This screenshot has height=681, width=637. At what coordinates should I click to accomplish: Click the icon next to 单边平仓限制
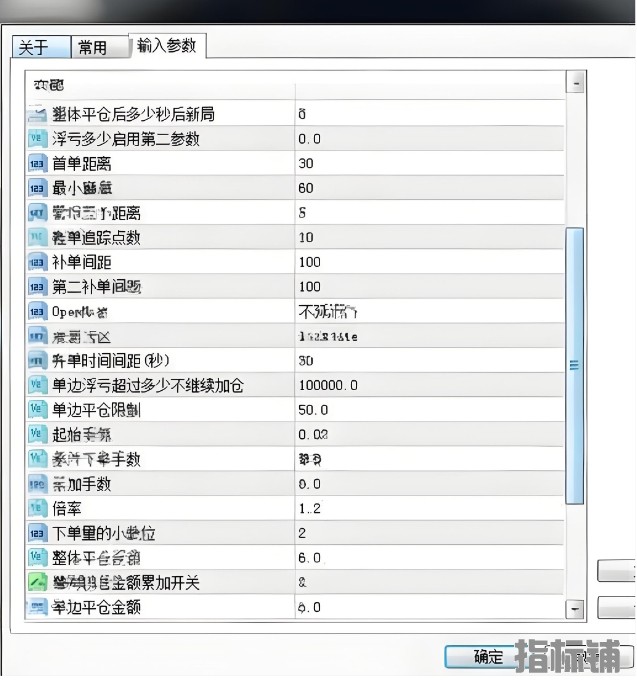pos(38,410)
